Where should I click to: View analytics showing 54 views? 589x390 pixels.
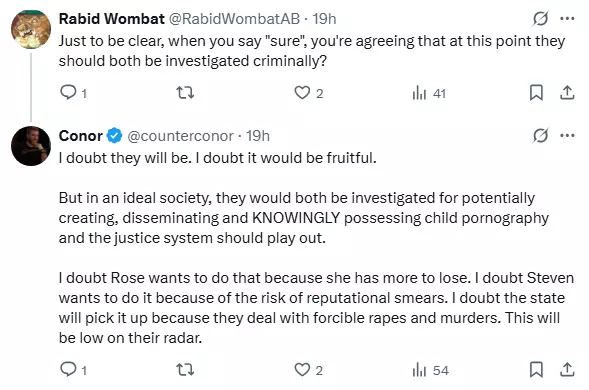point(430,370)
